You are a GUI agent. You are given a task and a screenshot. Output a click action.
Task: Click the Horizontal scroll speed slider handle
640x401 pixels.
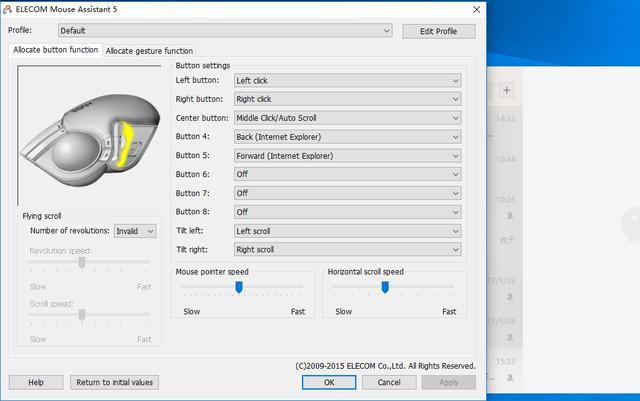point(385,287)
